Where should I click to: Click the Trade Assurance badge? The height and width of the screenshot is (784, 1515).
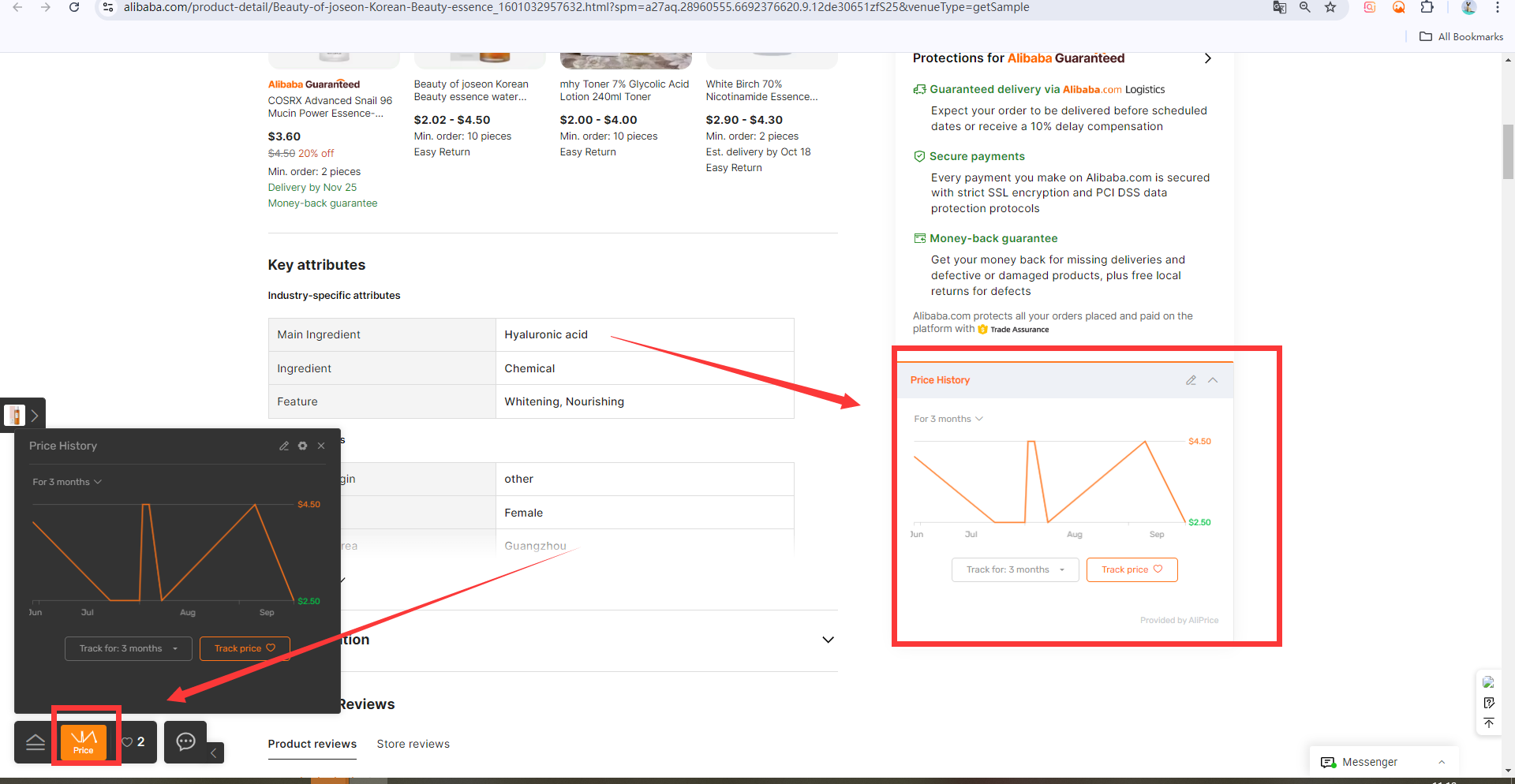point(1013,330)
